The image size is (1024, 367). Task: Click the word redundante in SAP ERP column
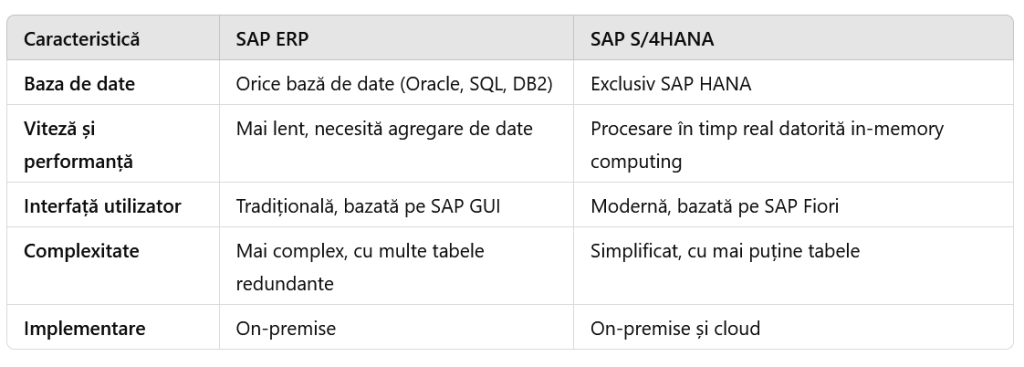[x=285, y=283]
